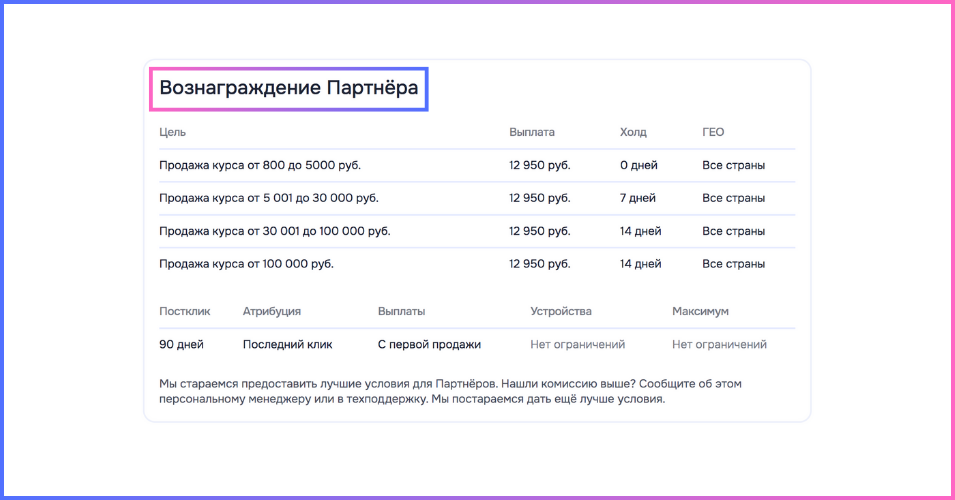Select the "Выплата" column header
955x500 pixels.
click(x=532, y=132)
